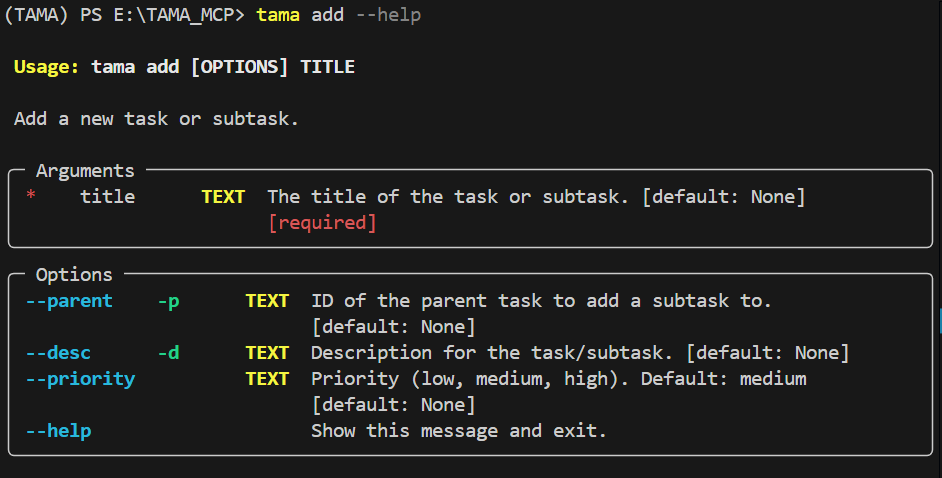Click the scrollbar marker at right edge
Viewport: 942px width, 478px height.
[x=940, y=321]
